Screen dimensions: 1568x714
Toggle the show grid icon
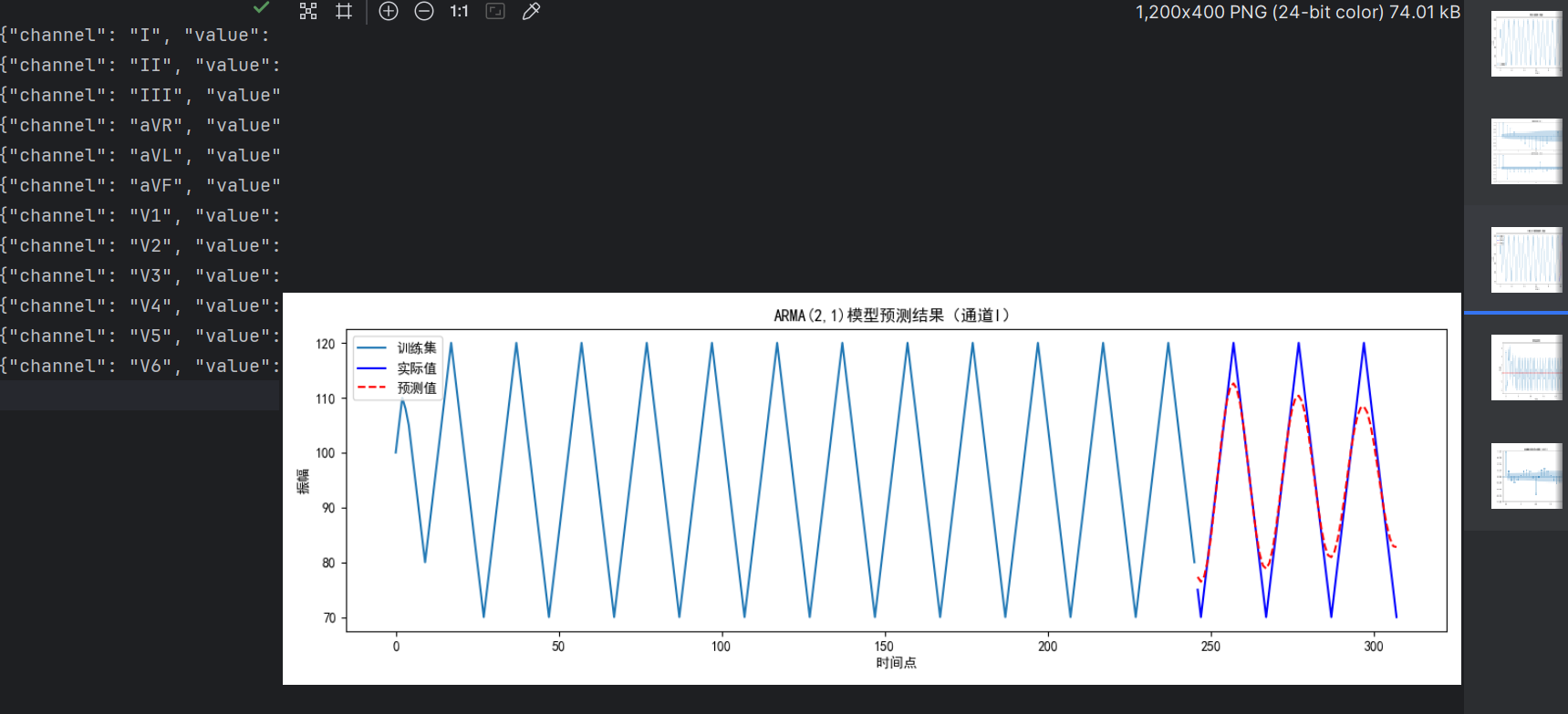tap(344, 11)
